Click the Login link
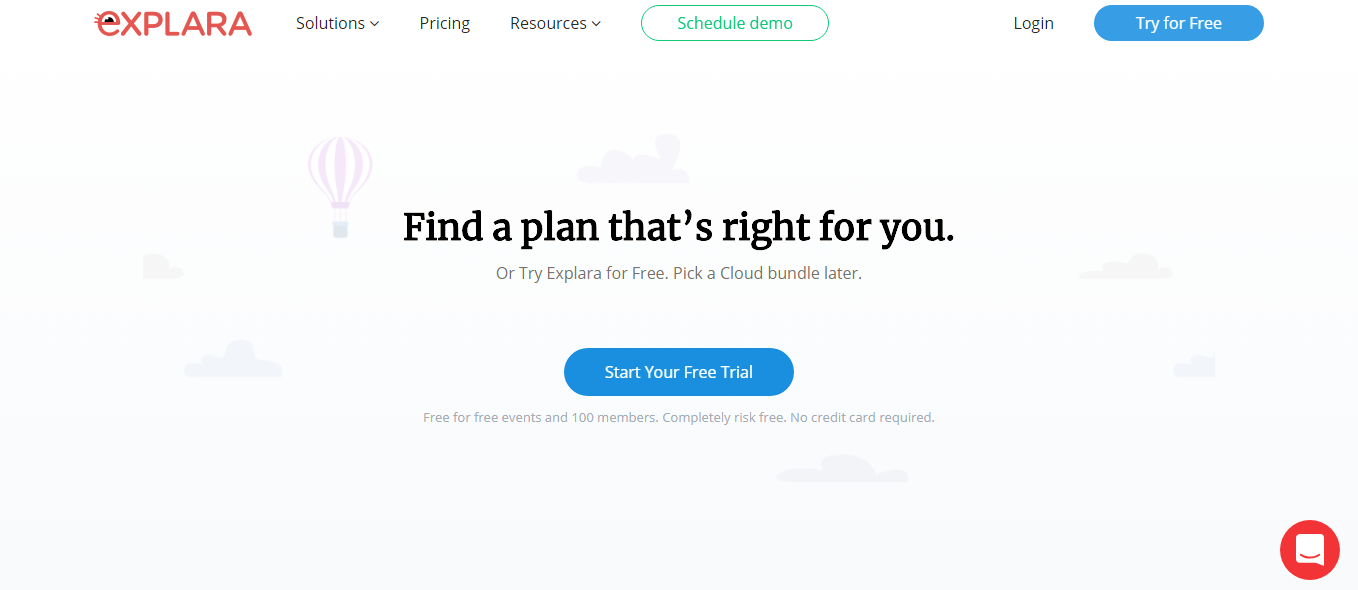1358x590 pixels. [1033, 23]
